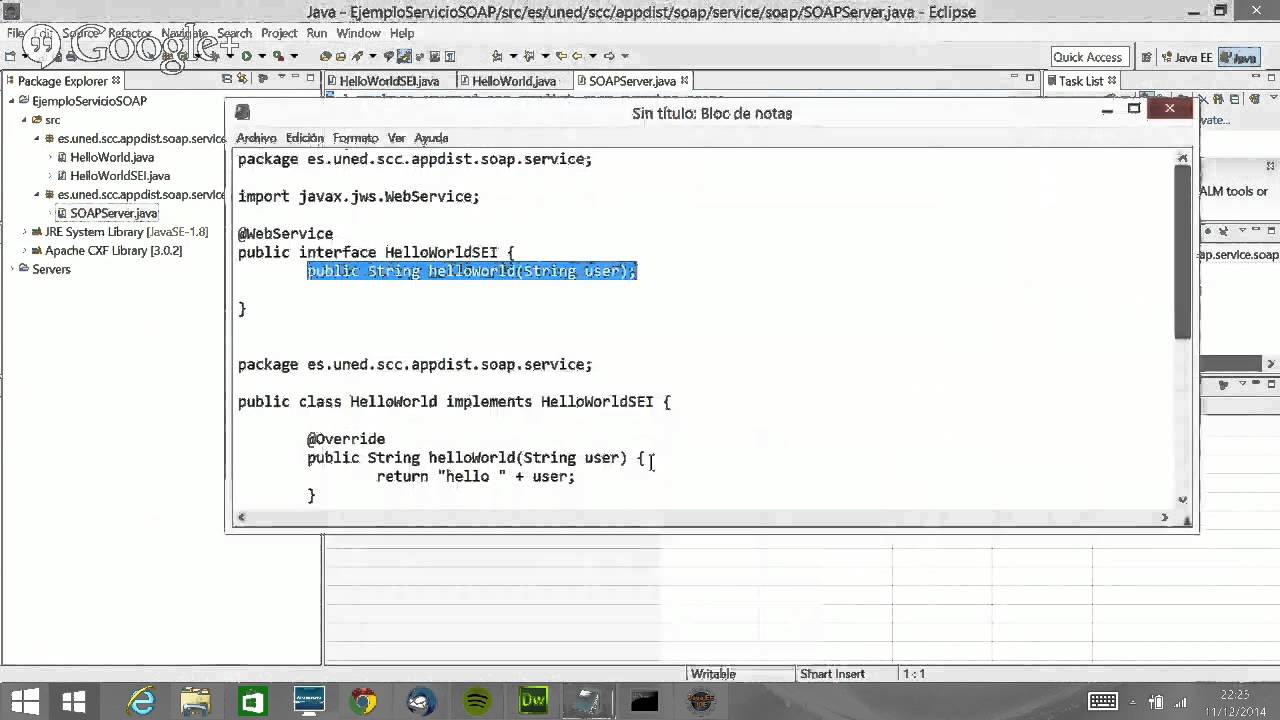This screenshot has height=720, width=1280.
Task: Minimize the Eclipse editor area
Action: click(x=1013, y=78)
